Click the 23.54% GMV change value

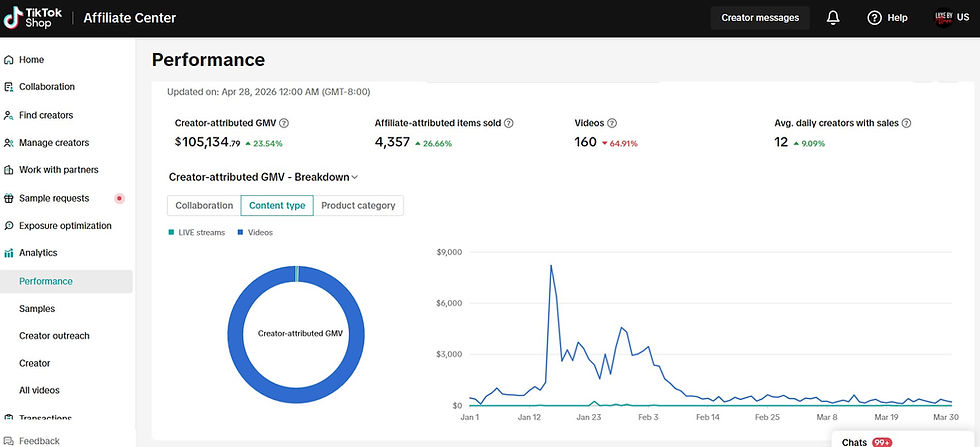pos(268,143)
